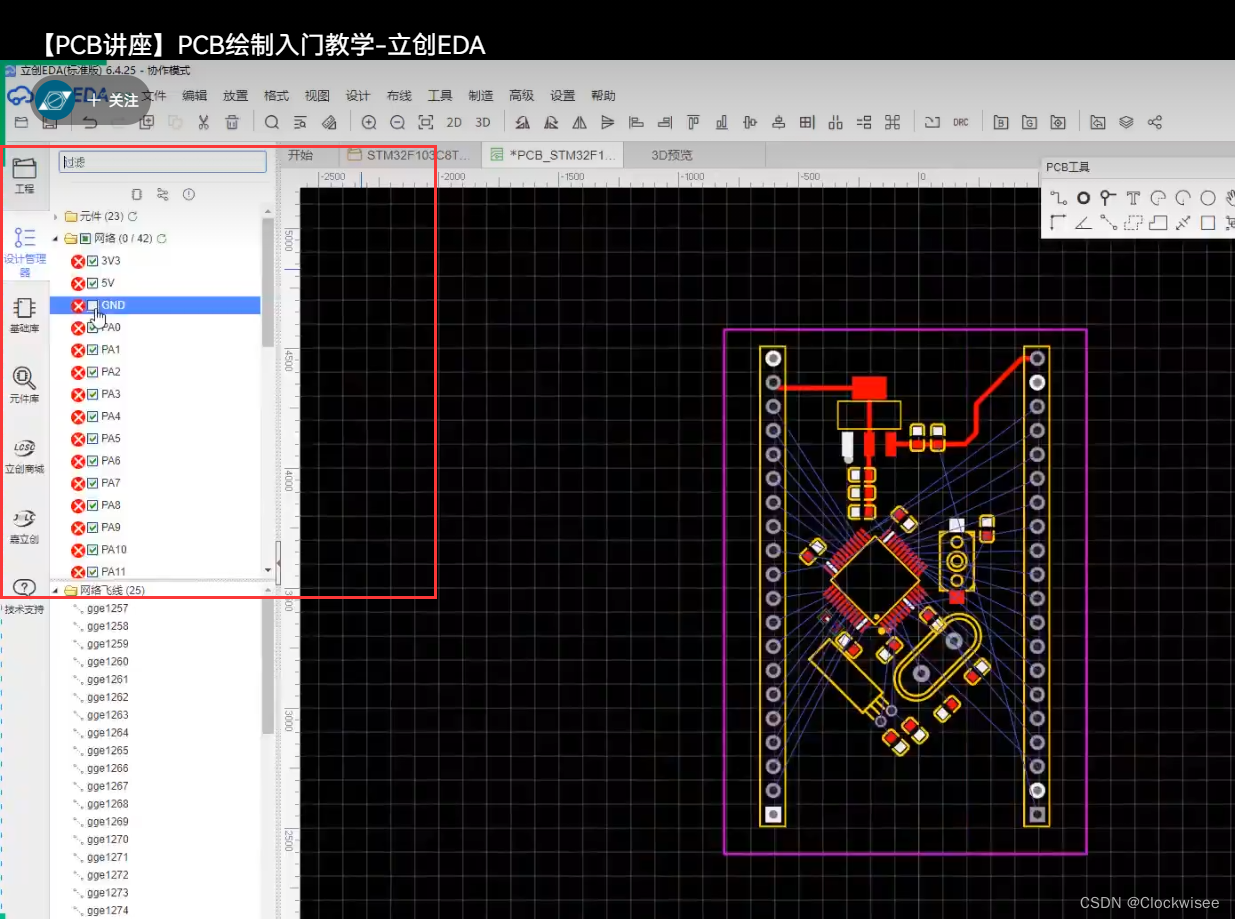Click the Share icon in toolbar

click(1155, 122)
